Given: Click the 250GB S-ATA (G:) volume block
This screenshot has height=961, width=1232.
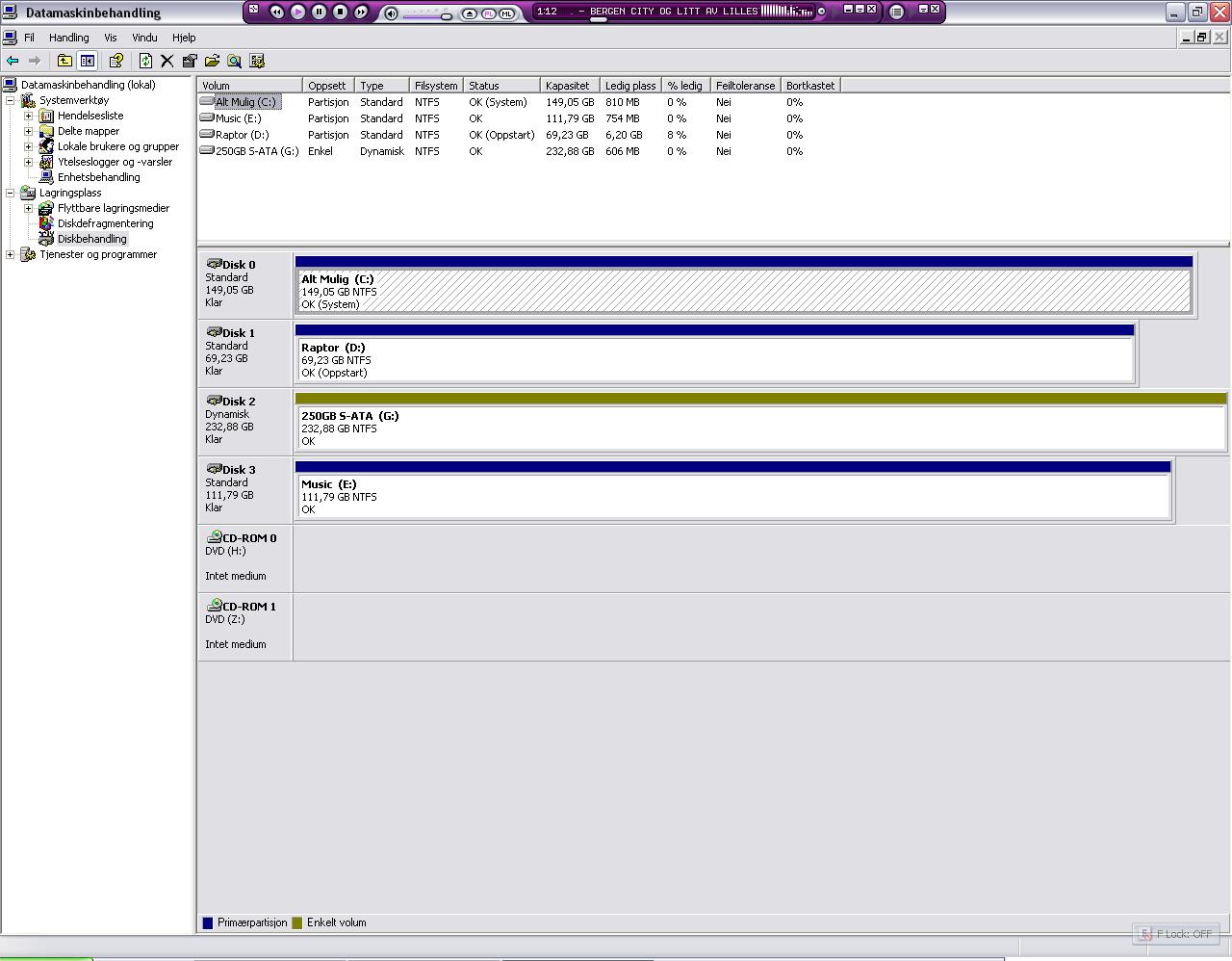Looking at the screenshot, I should click(x=761, y=423).
